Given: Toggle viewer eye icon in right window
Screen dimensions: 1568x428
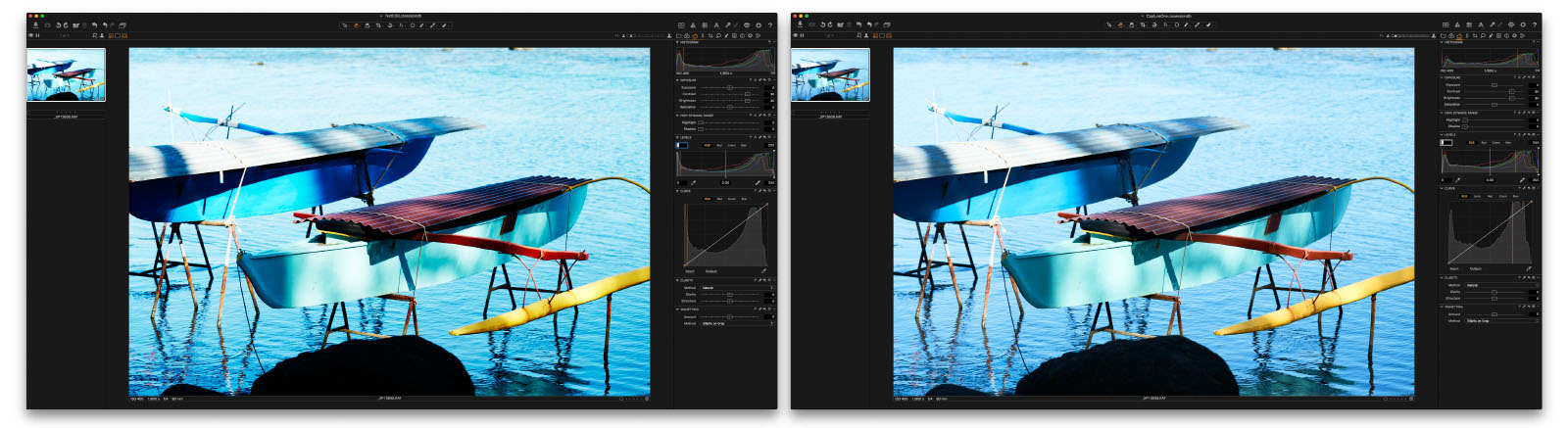Looking at the screenshot, I should pyautogui.click(x=795, y=35).
